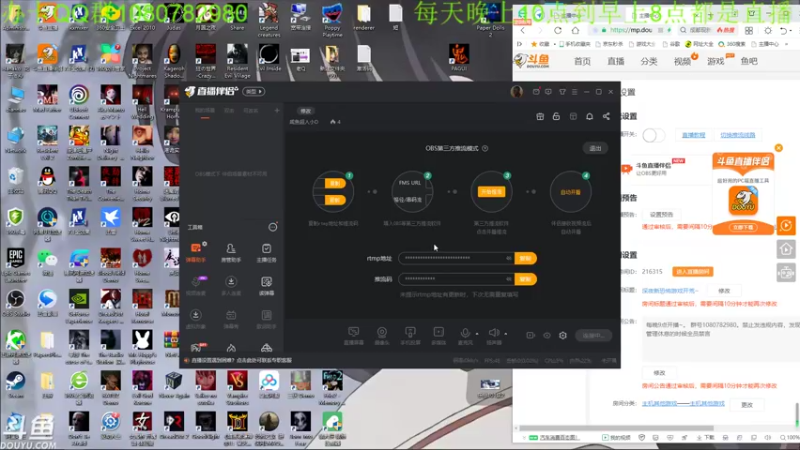Open 首页 tab on Douyu website
The height and width of the screenshot is (450, 800).
(x=582, y=61)
